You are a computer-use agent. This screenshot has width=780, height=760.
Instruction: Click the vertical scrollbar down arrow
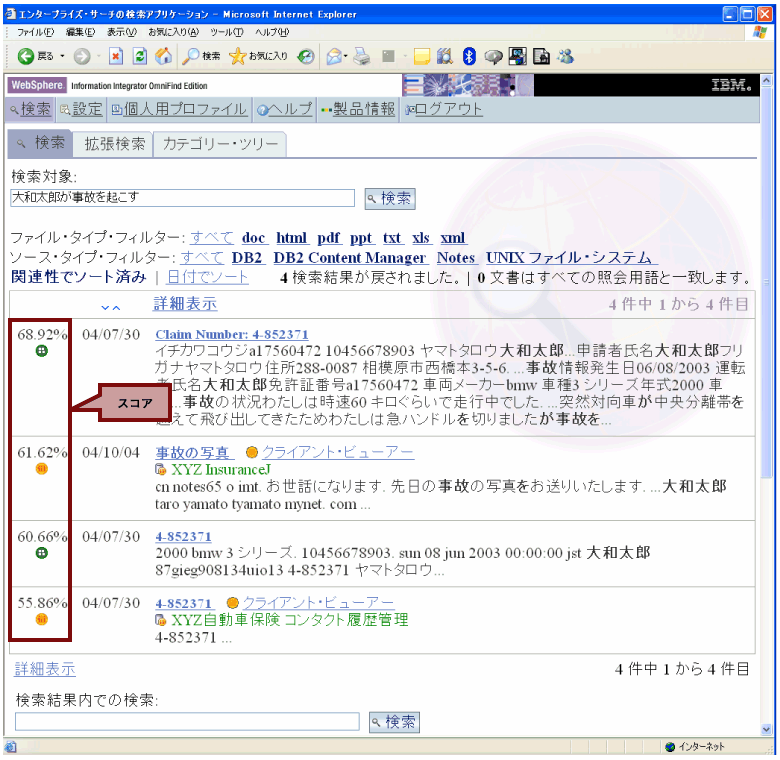pos(766,729)
